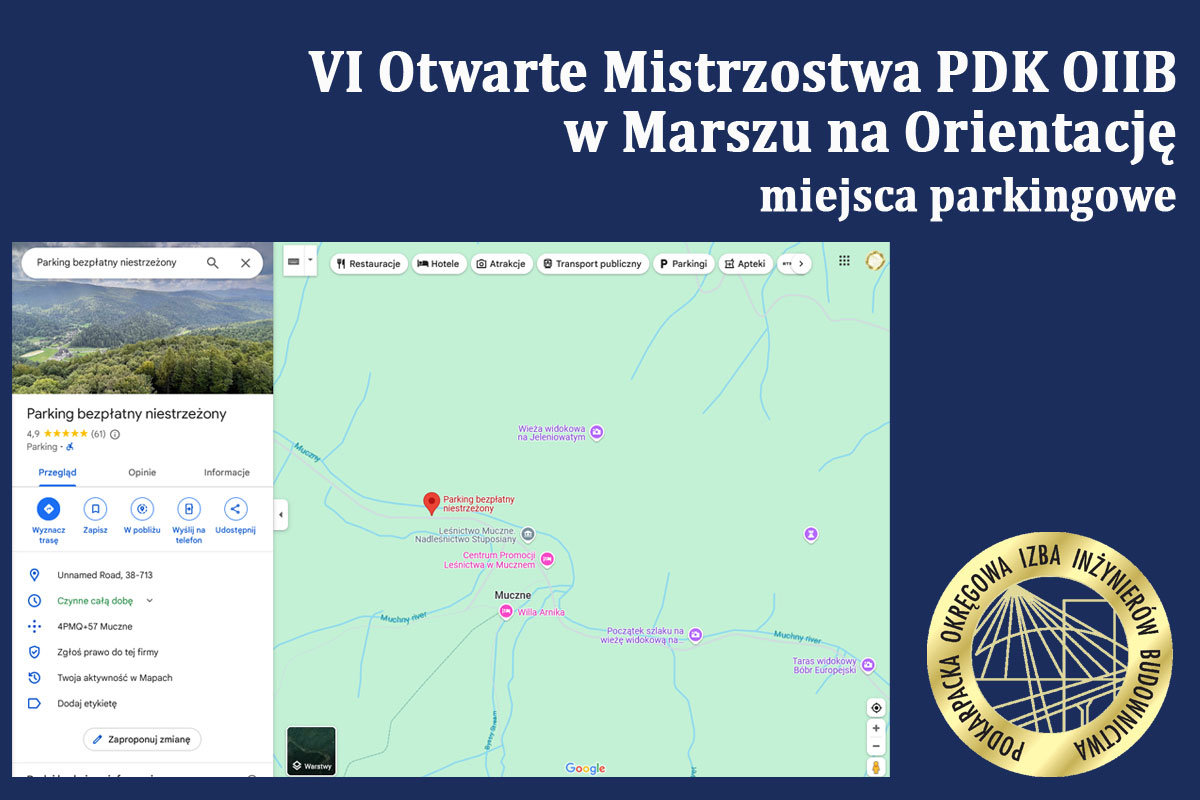Select the 'Transport publiczny' filter chip
This screenshot has height=800, width=1200.
pyautogui.click(x=593, y=264)
